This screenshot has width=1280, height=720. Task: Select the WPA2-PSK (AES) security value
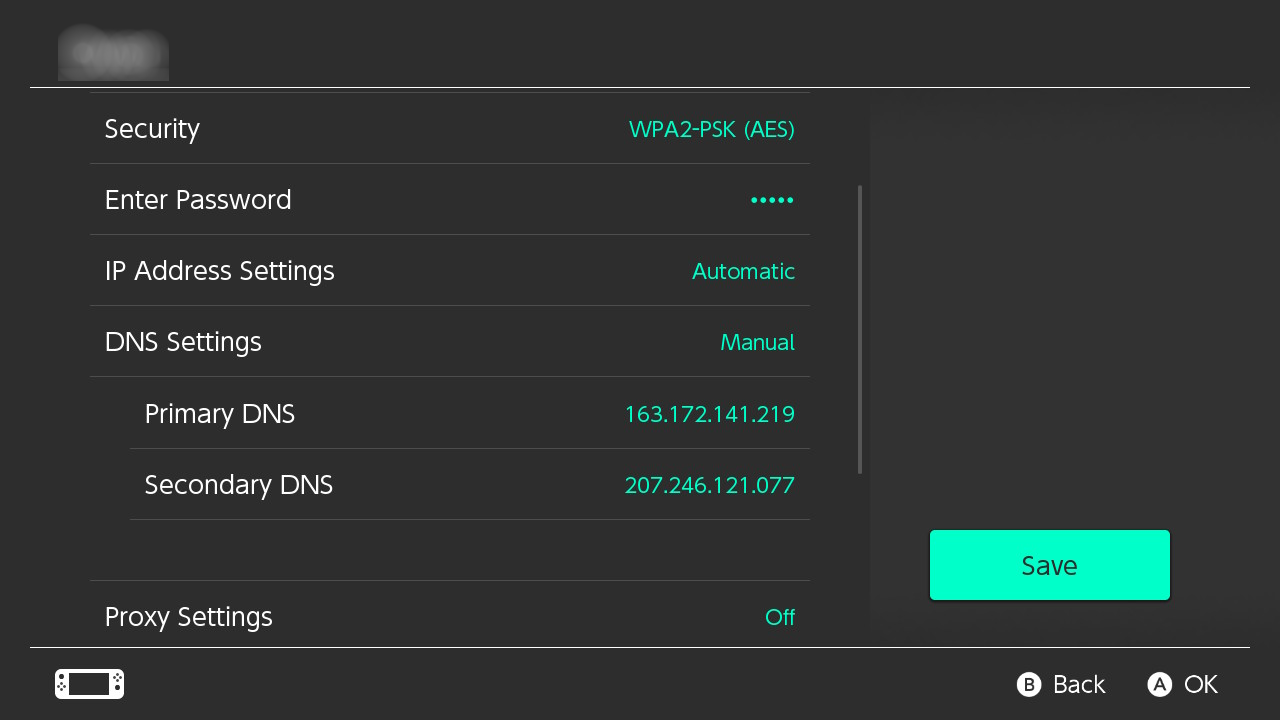pyautogui.click(x=712, y=129)
